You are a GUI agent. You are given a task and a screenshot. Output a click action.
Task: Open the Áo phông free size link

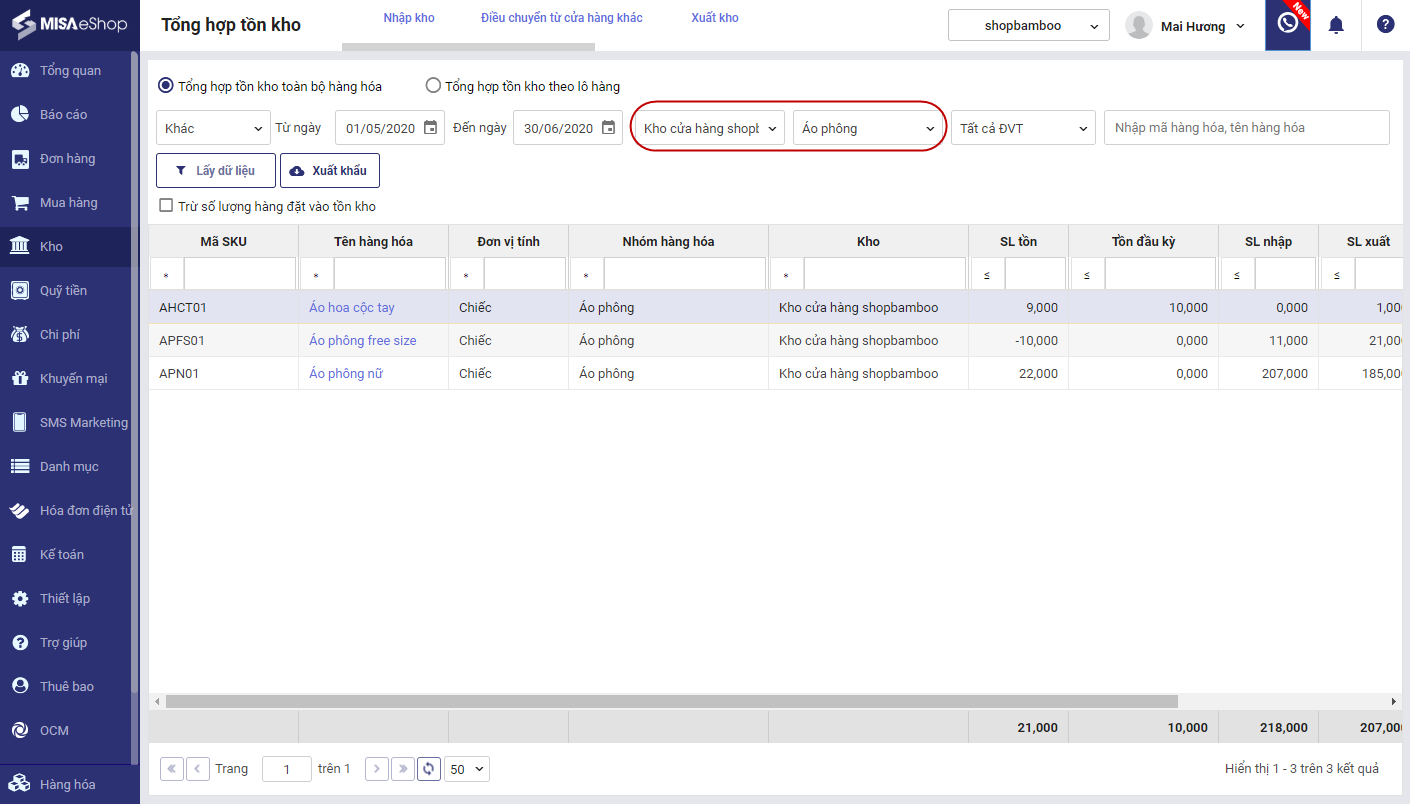click(363, 341)
